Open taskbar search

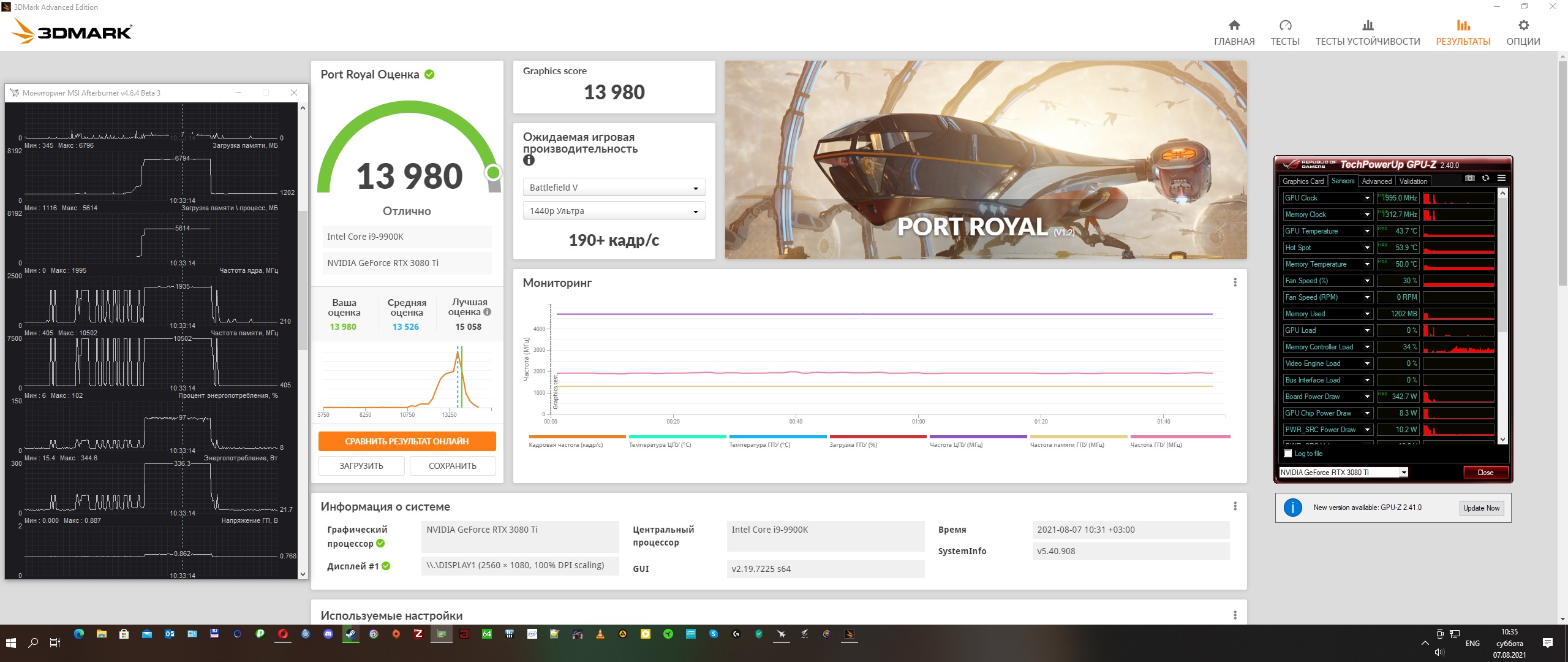[34, 642]
